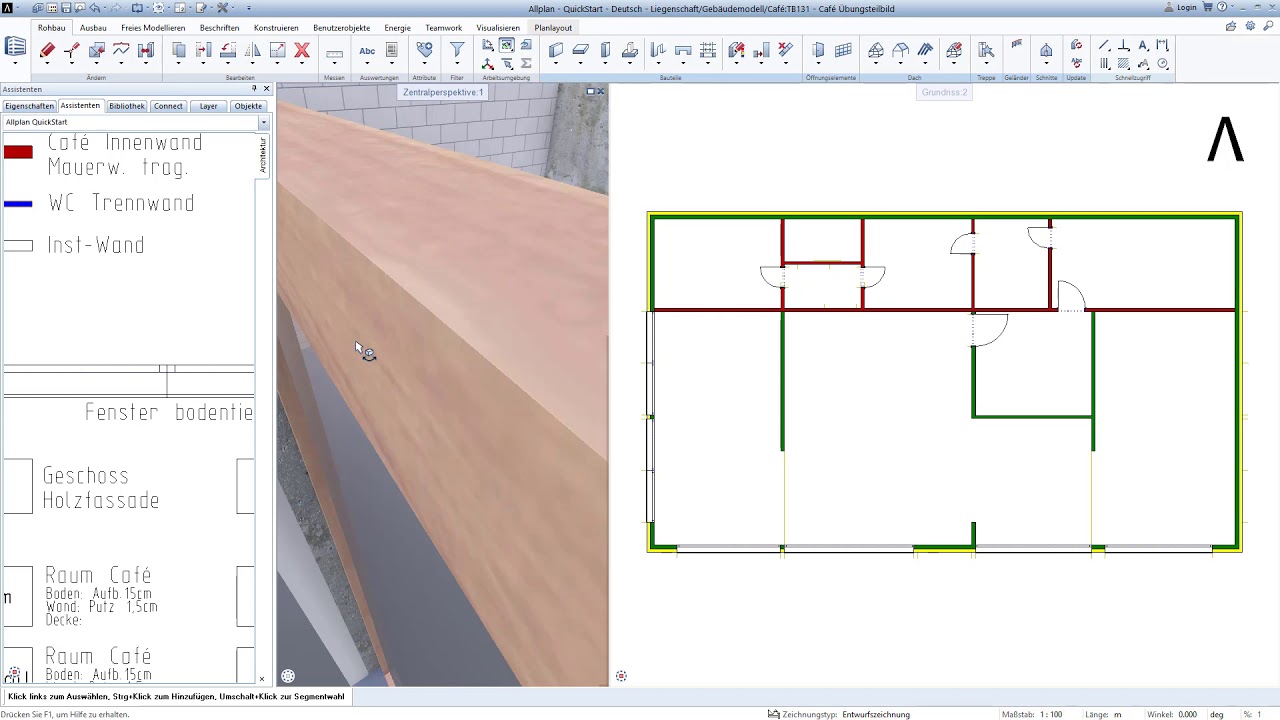The width and height of the screenshot is (1280, 720).
Task: Open the Maßstab 1:100 scale field
Action: [x=1032, y=714]
